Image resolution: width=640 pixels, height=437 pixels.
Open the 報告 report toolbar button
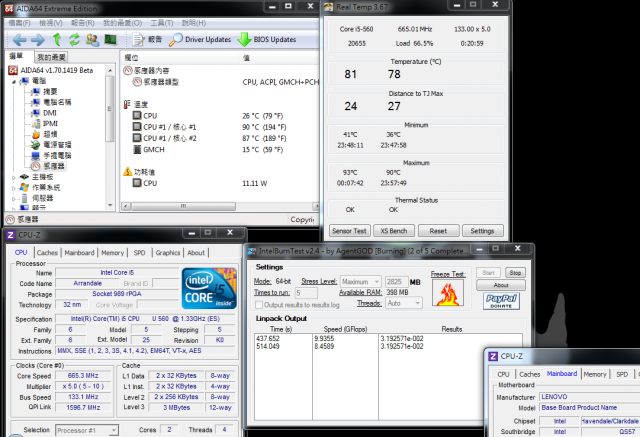[x=148, y=40]
